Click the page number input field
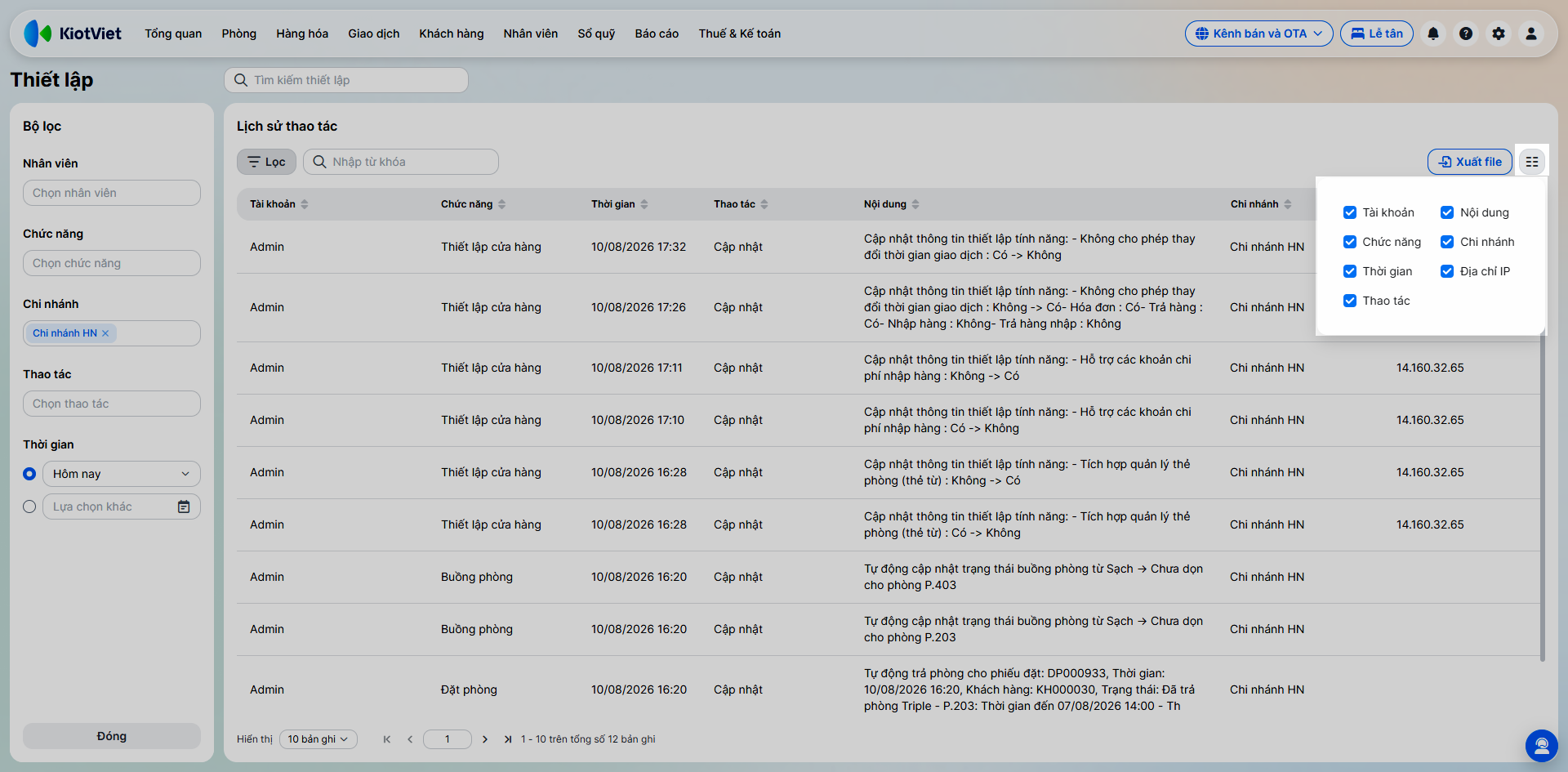Screen dimensions: 1568x772 pos(448,739)
